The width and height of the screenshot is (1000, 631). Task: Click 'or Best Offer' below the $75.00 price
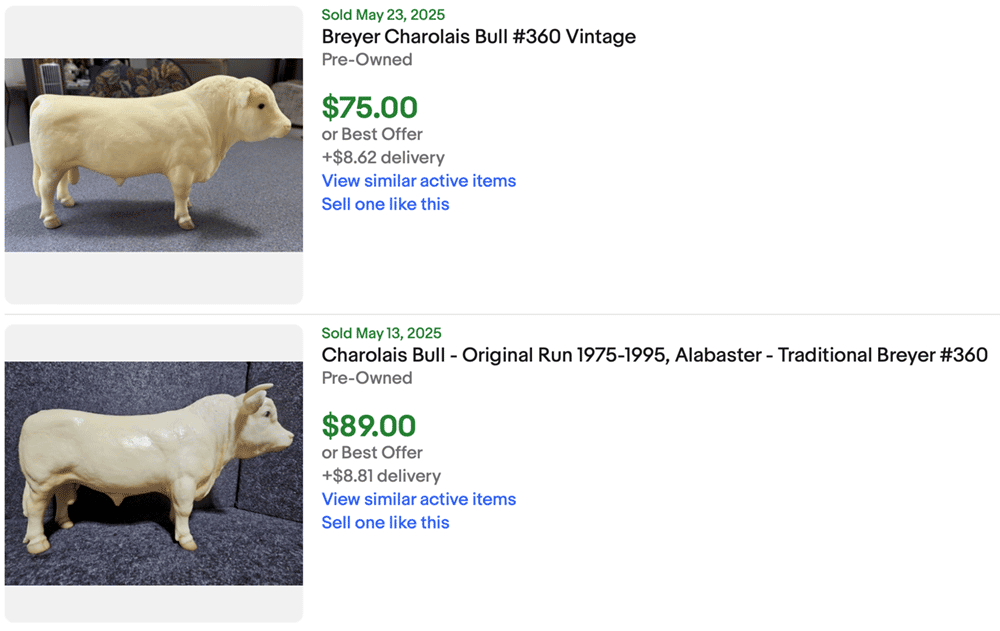(x=372, y=134)
